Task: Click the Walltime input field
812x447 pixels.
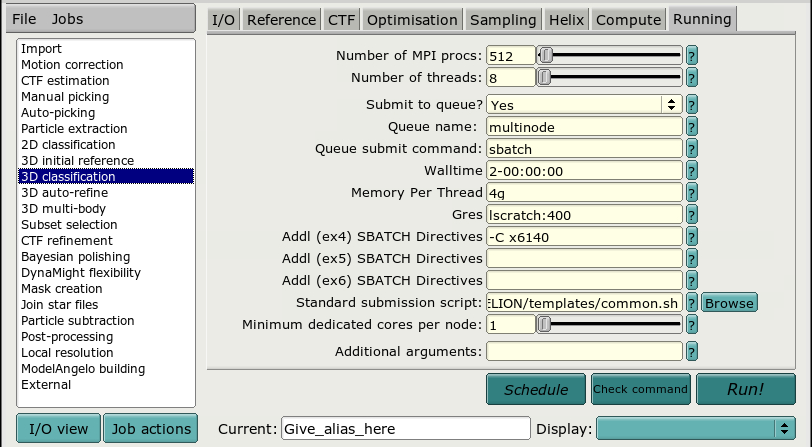Action: click(584, 171)
